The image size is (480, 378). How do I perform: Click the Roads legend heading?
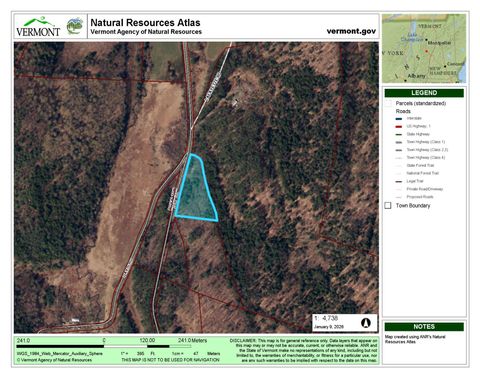(403, 111)
